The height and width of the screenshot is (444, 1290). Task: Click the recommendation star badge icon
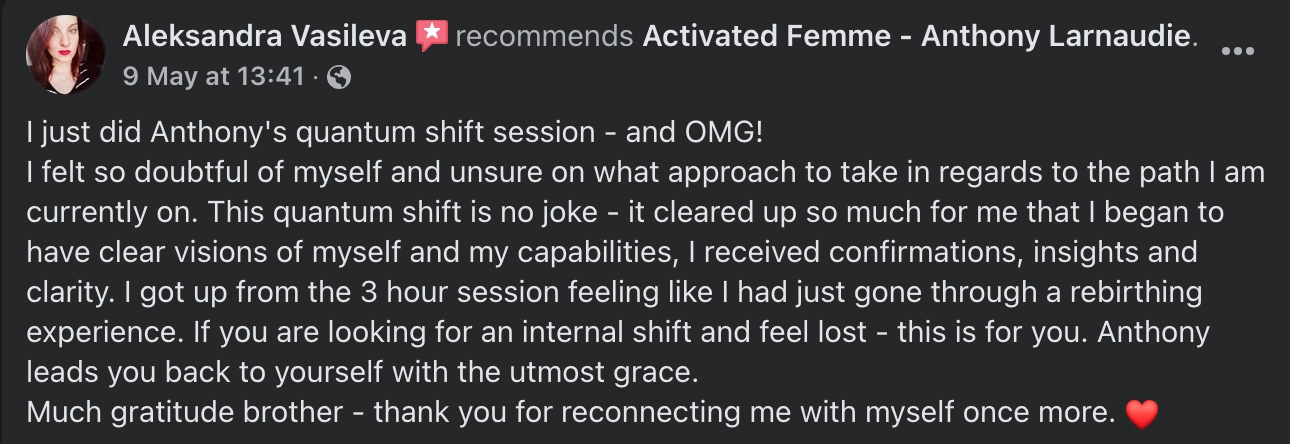(432, 37)
